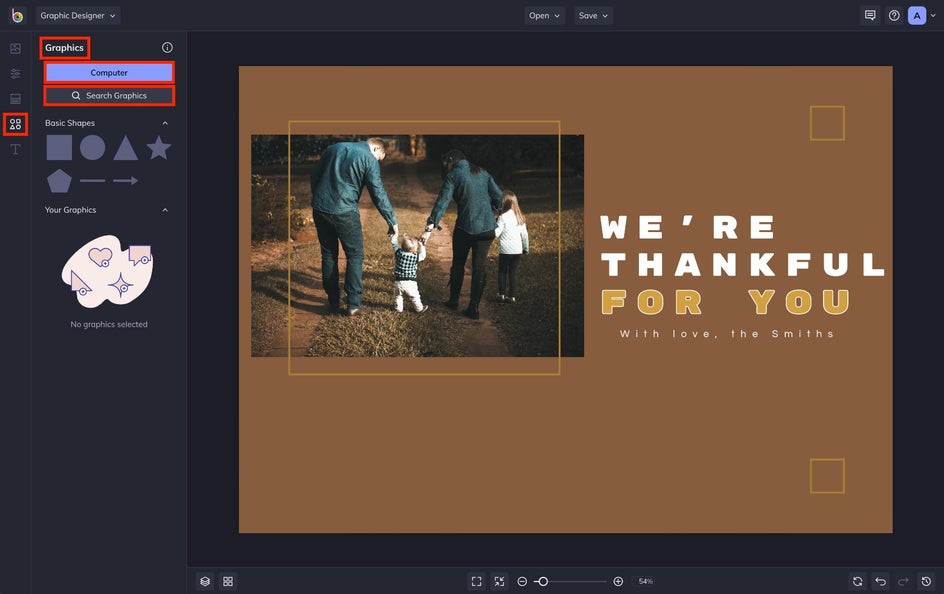Add a straight line shape

[93, 181]
